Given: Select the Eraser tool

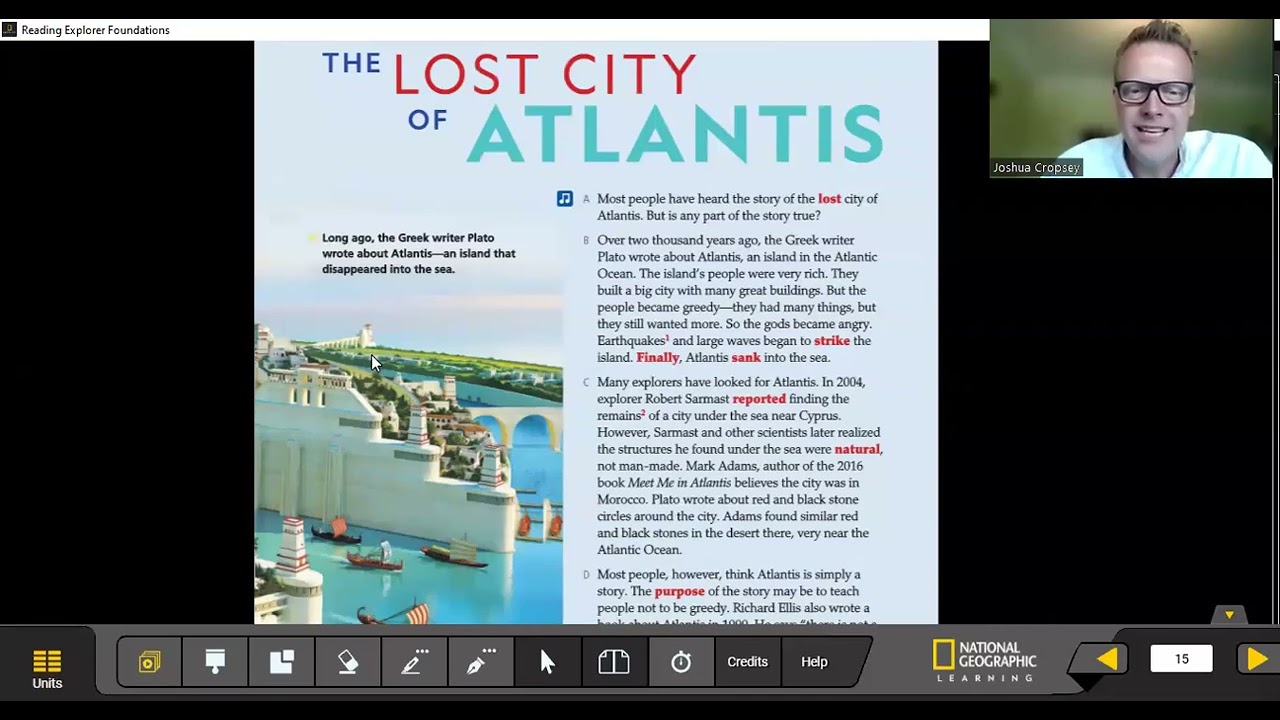Looking at the screenshot, I should pyautogui.click(x=347, y=662).
